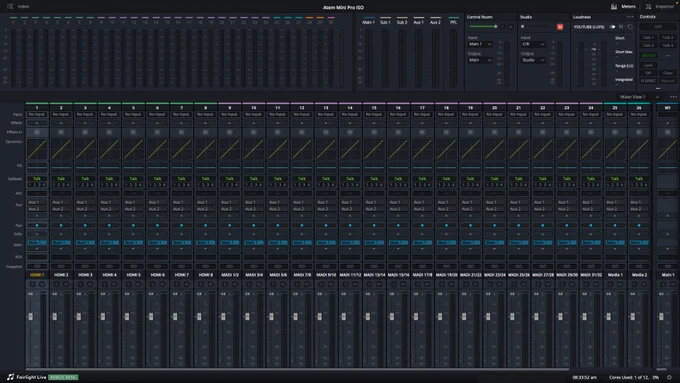
Task: Select the Main 1 output meter label
Action: 369,22
